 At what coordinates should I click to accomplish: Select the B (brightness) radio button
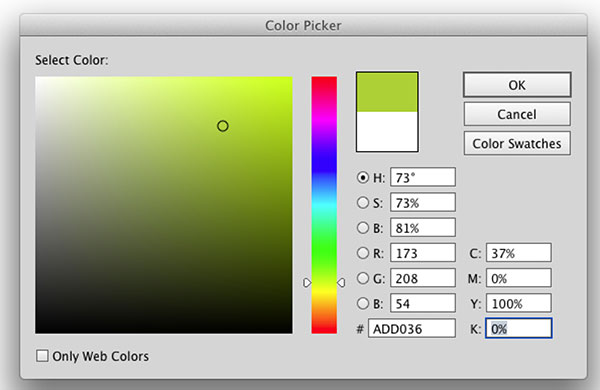362,228
